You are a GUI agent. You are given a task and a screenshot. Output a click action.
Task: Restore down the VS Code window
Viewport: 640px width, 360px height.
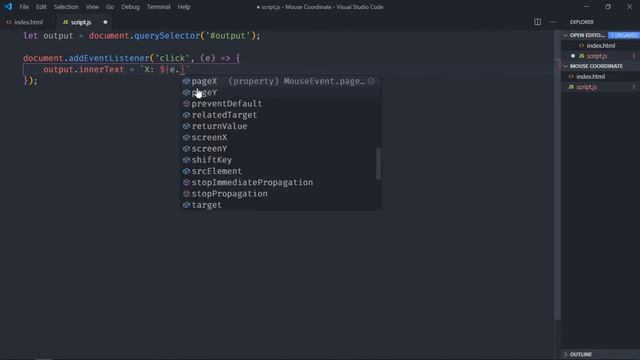(608, 7)
